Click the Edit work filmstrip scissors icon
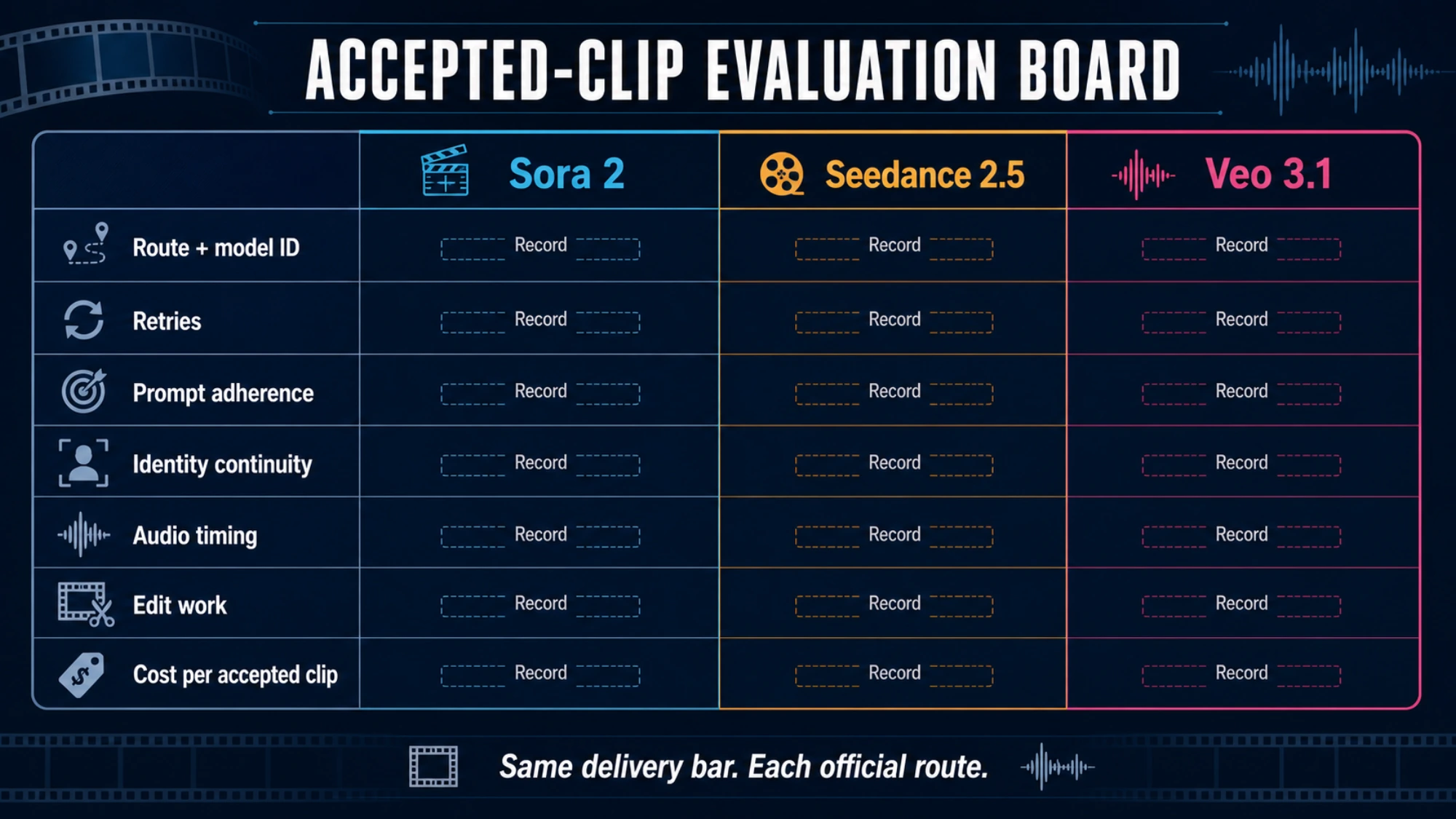Image resolution: width=1456 pixels, height=819 pixels. click(86, 604)
